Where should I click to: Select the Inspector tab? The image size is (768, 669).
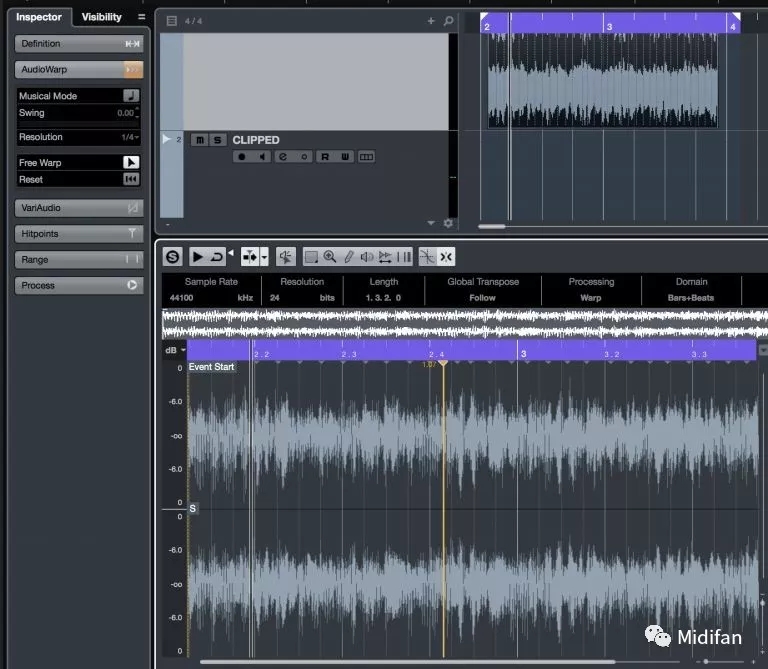38,17
